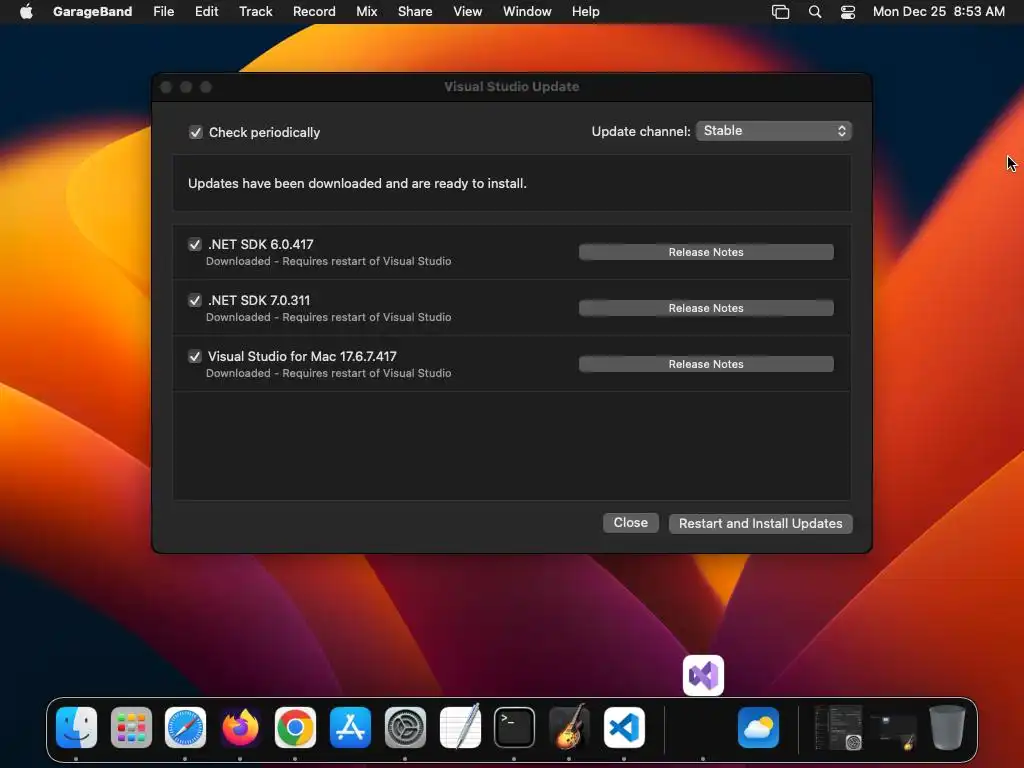This screenshot has width=1024, height=768.
Task: Open the App Store dock icon
Action: pos(350,727)
